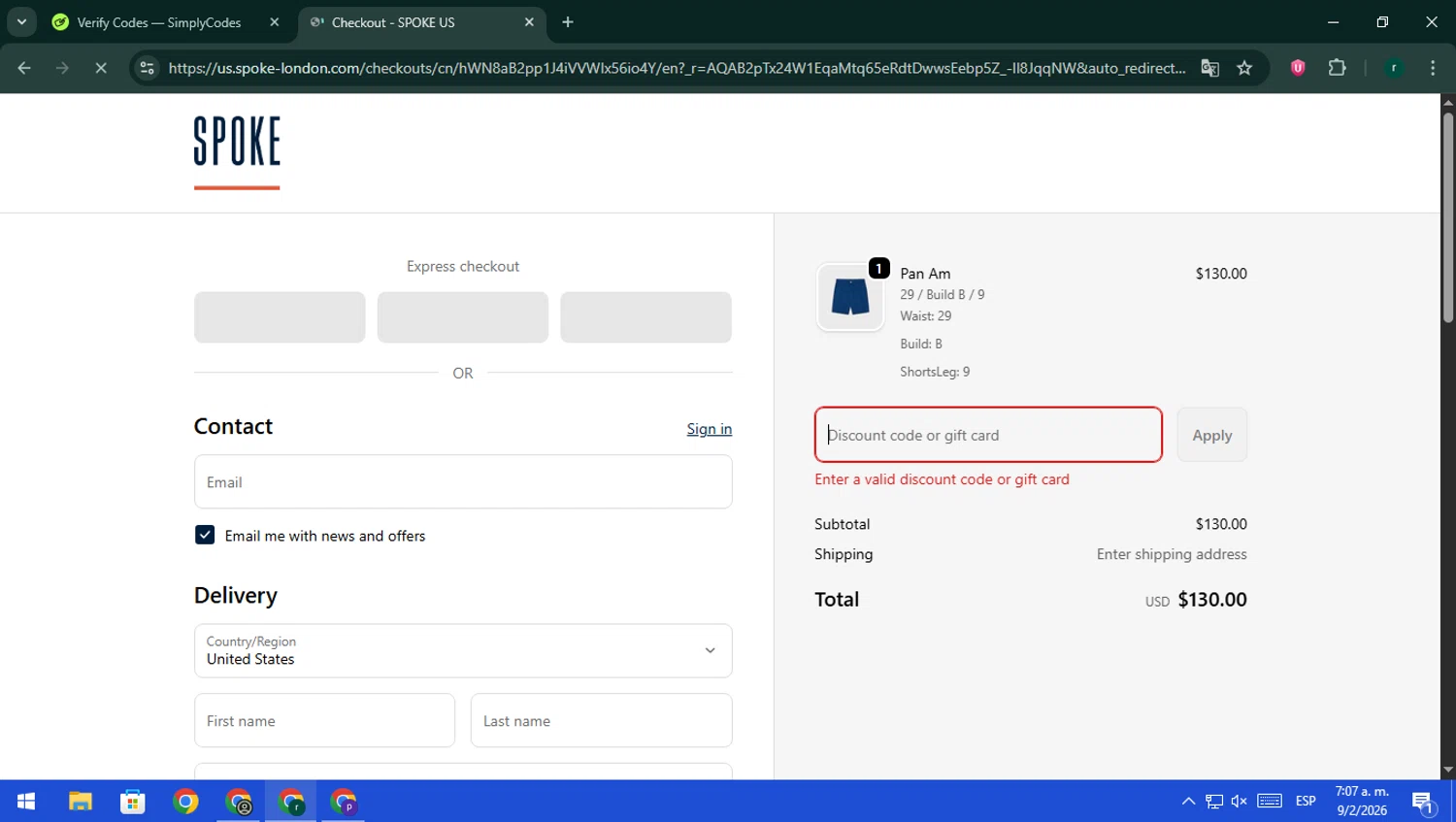Translate this page icon
This screenshot has width=1456, height=822.
(1209, 68)
